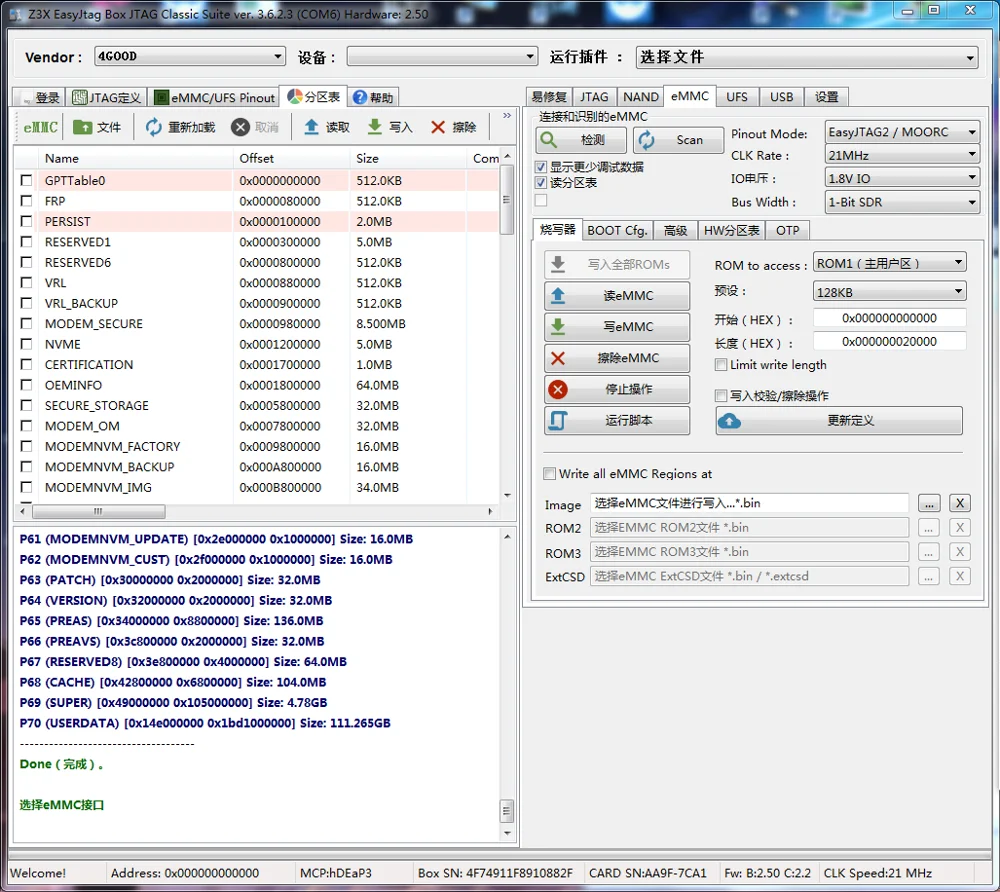Expand the CLK Rate dropdown

tap(901, 155)
